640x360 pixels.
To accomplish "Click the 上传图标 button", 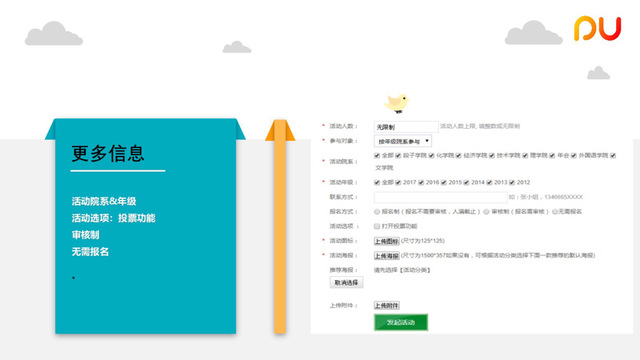I will [x=386, y=241].
